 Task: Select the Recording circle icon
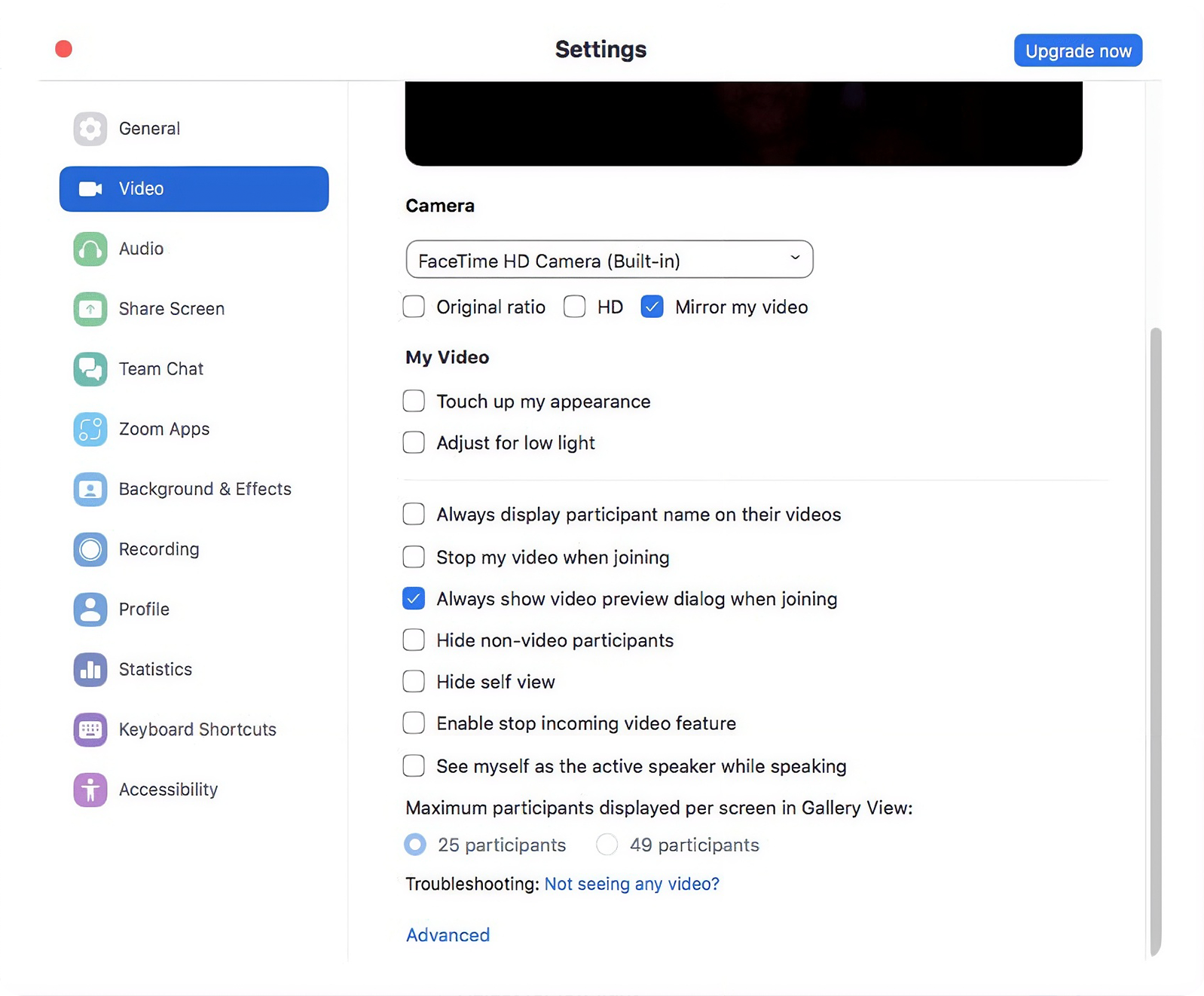pyautogui.click(x=90, y=549)
